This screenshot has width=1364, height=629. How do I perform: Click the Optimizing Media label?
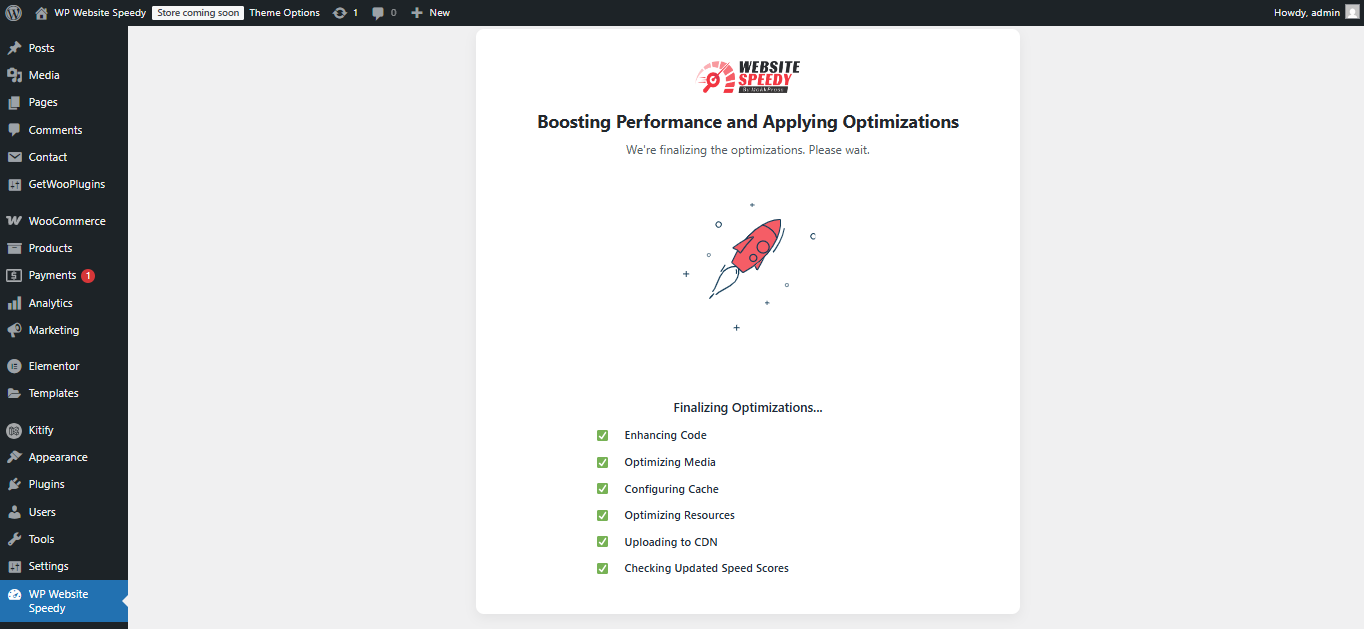pyautogui.click(x=670, y=462)
